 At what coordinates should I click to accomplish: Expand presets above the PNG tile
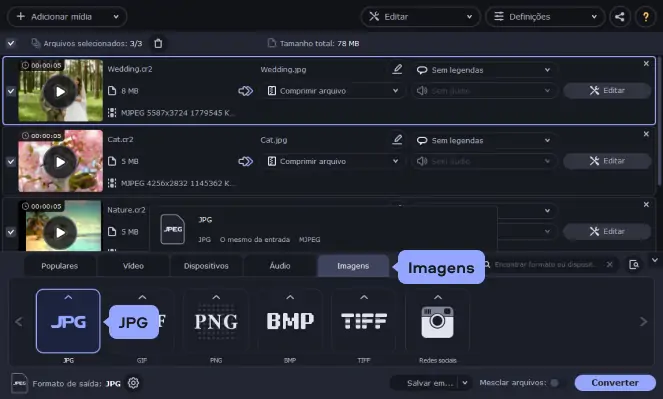click(x=216, y=297)
